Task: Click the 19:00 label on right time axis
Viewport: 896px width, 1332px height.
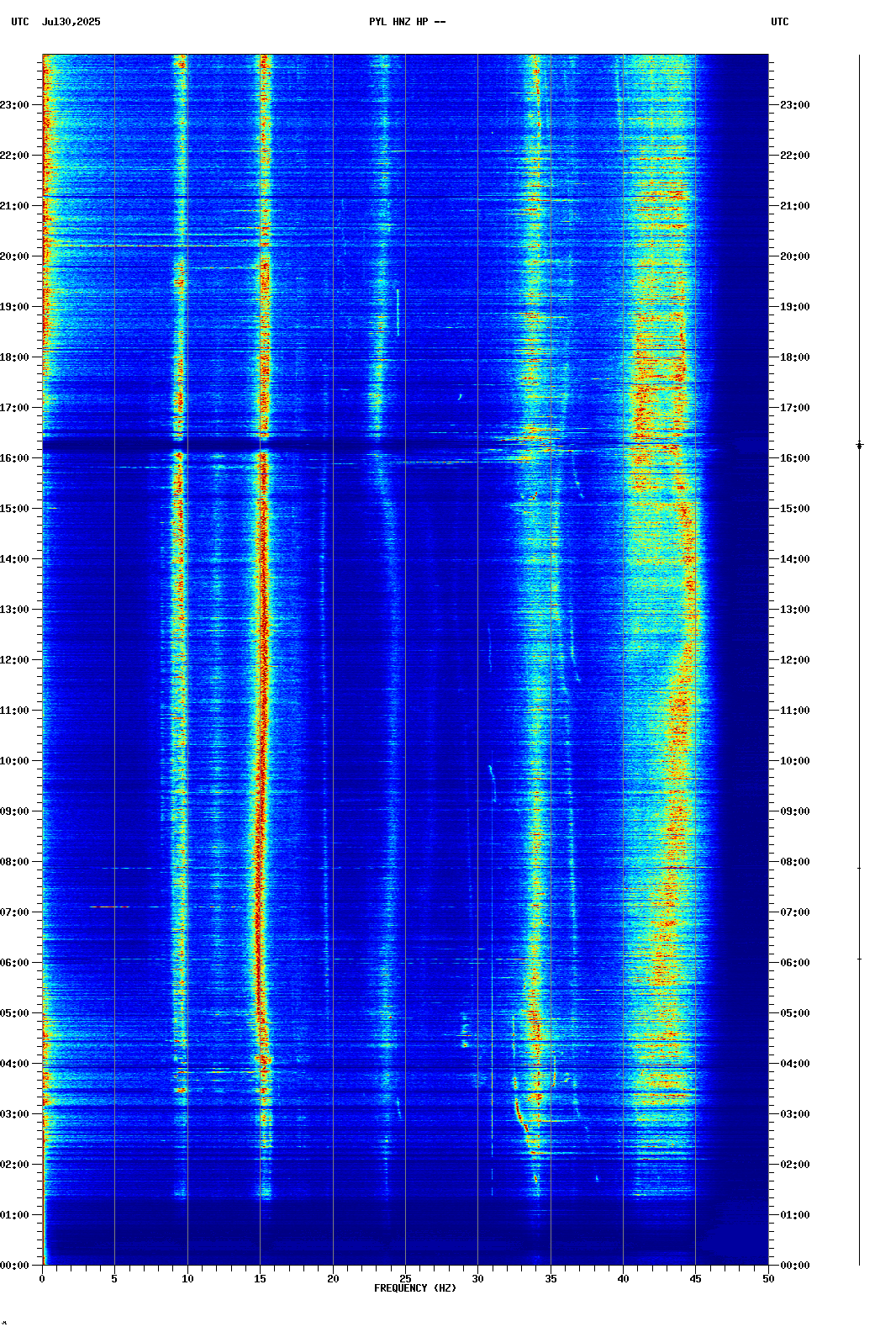Action: click(795, 307)
